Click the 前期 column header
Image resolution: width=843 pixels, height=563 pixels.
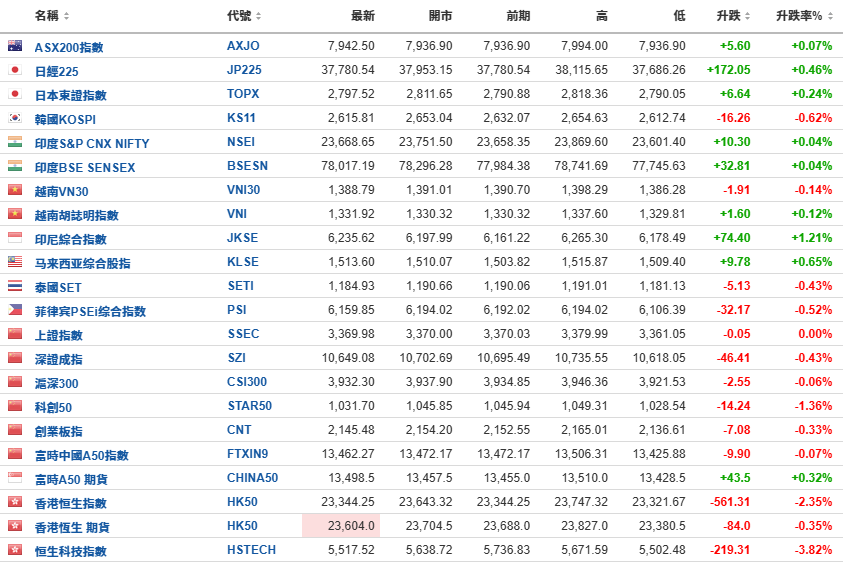518,16
